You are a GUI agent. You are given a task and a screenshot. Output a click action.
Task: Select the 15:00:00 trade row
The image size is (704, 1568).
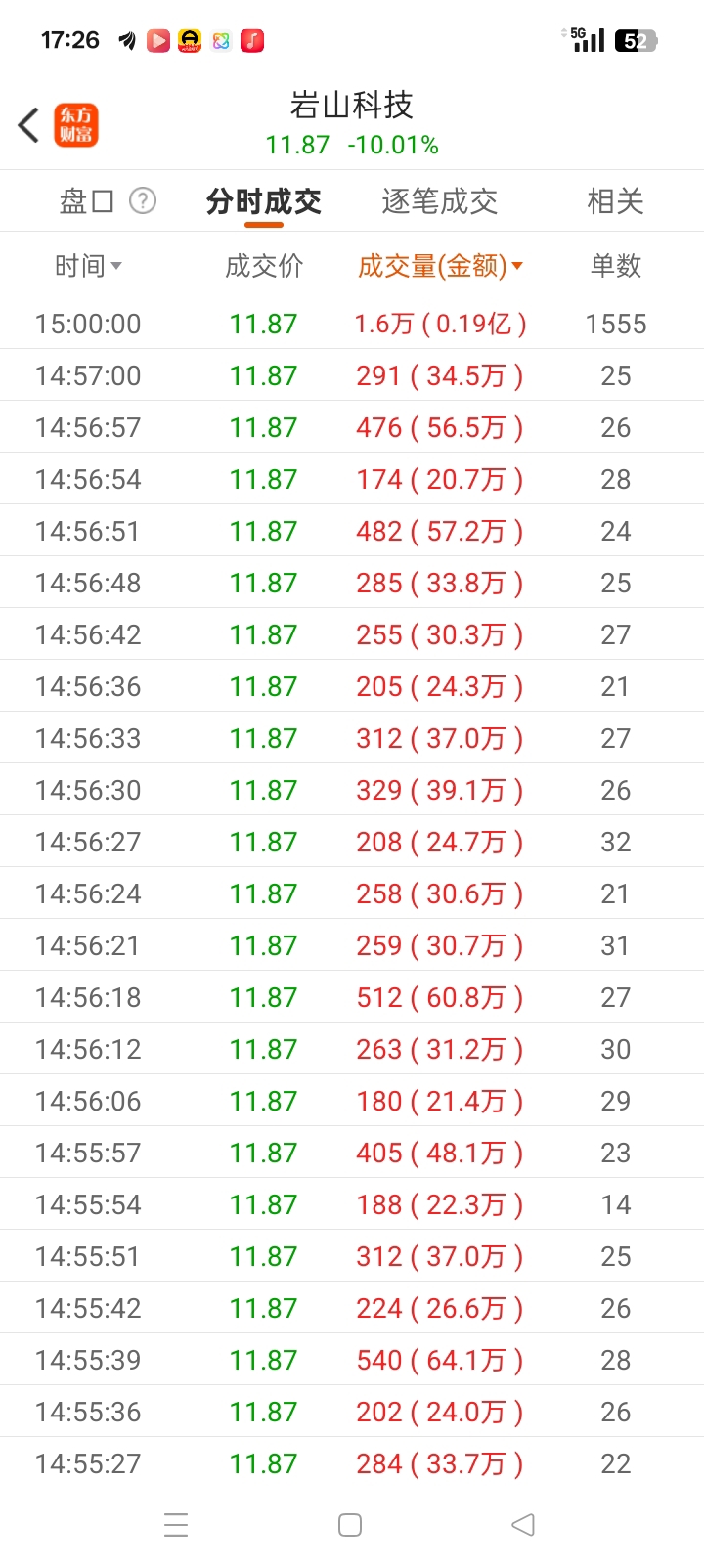[x=352, y=324]
